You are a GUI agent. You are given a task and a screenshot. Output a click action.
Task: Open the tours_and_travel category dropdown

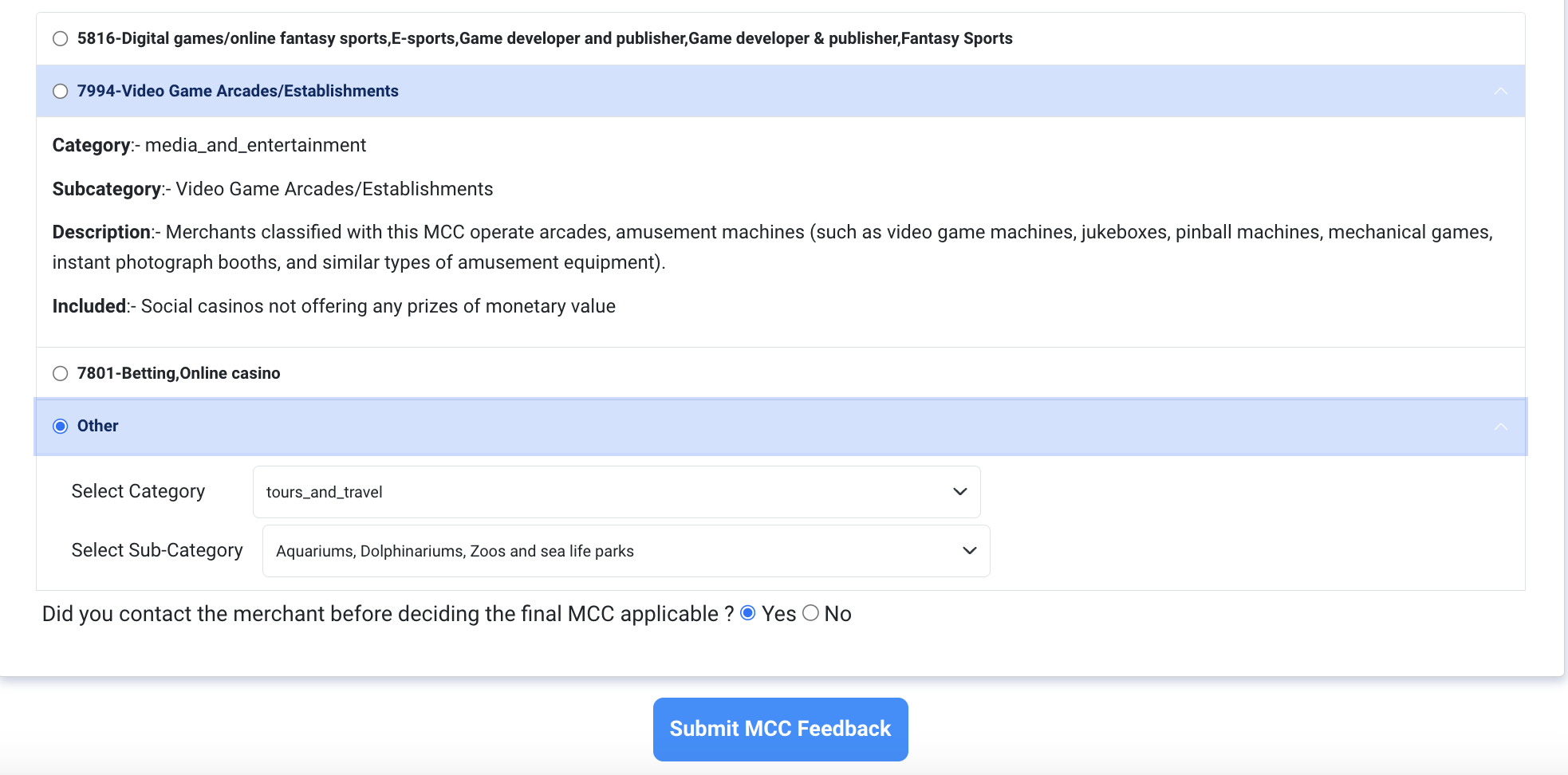616,492
